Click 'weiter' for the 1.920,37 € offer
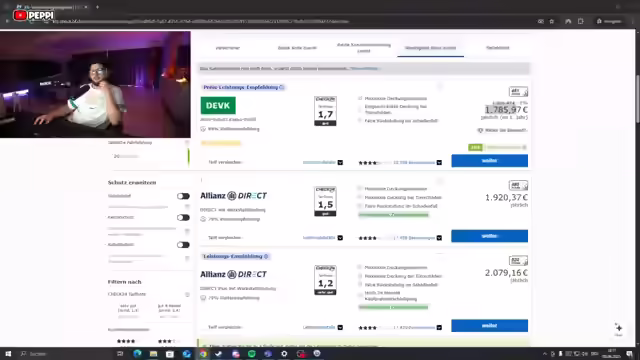640x360 pixels. [x=489, y=236]
